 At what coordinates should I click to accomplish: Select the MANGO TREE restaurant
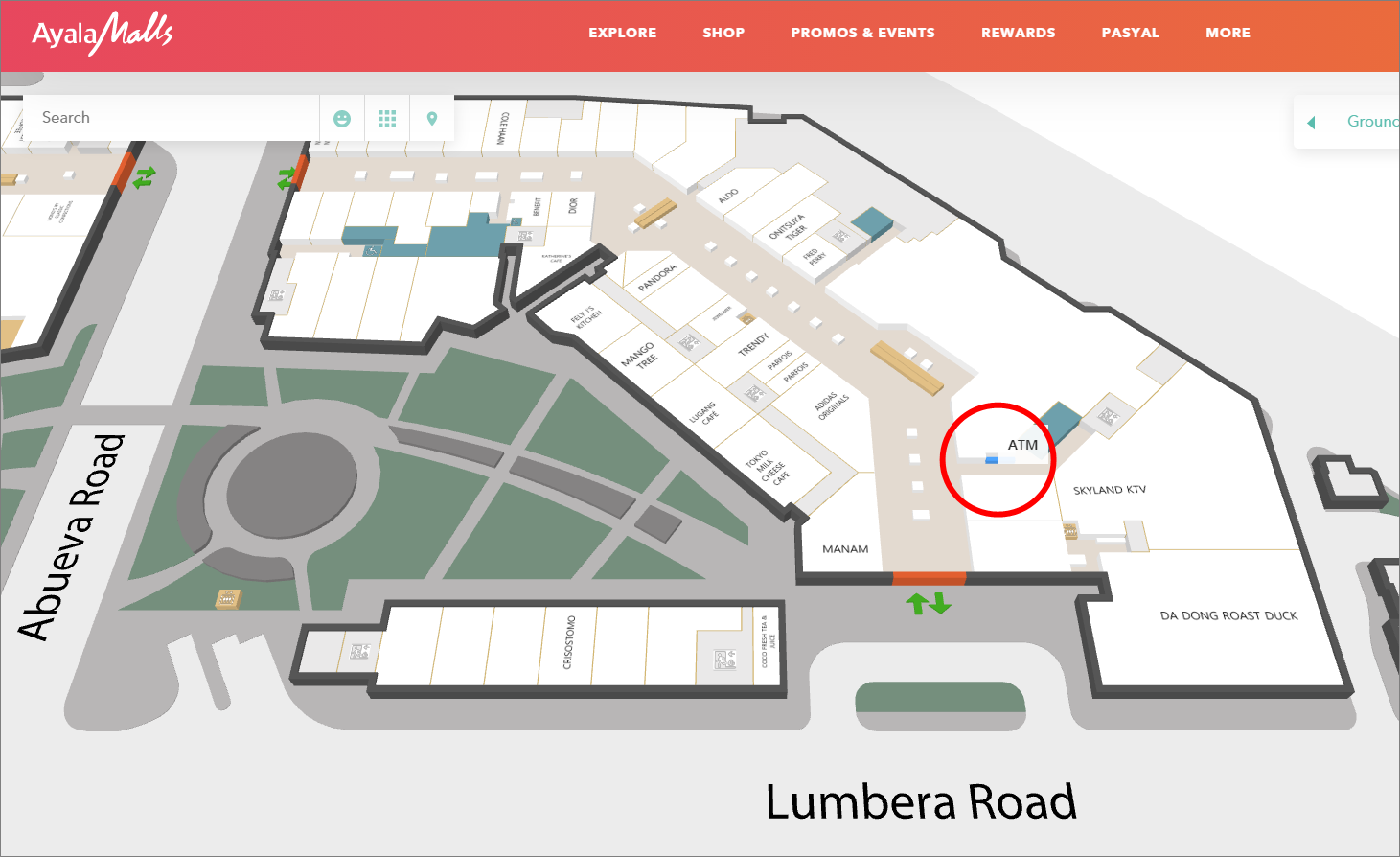(640, 357)
